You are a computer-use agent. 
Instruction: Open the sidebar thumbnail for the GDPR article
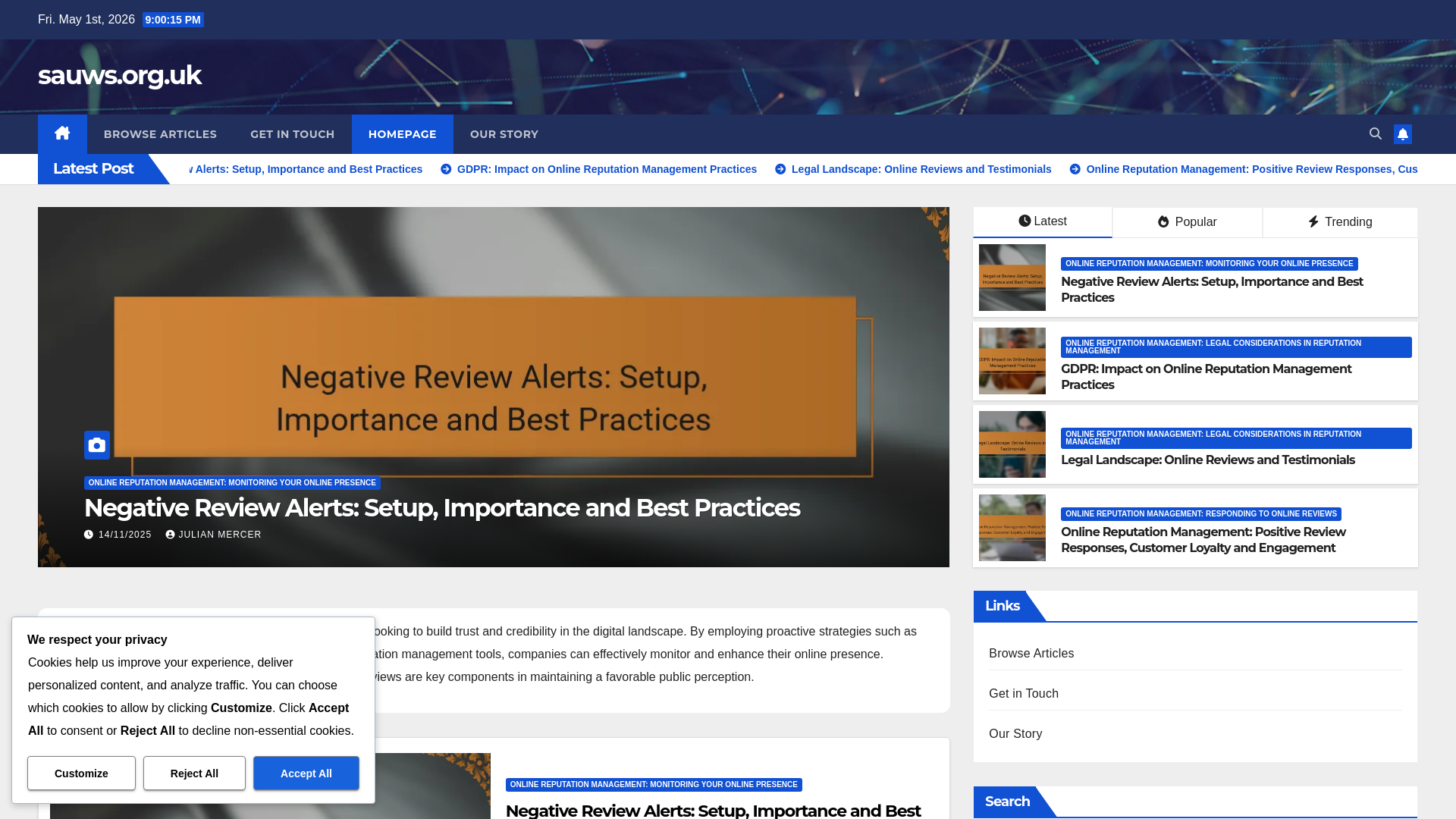pyautogui.click(x=1012, y=361)
